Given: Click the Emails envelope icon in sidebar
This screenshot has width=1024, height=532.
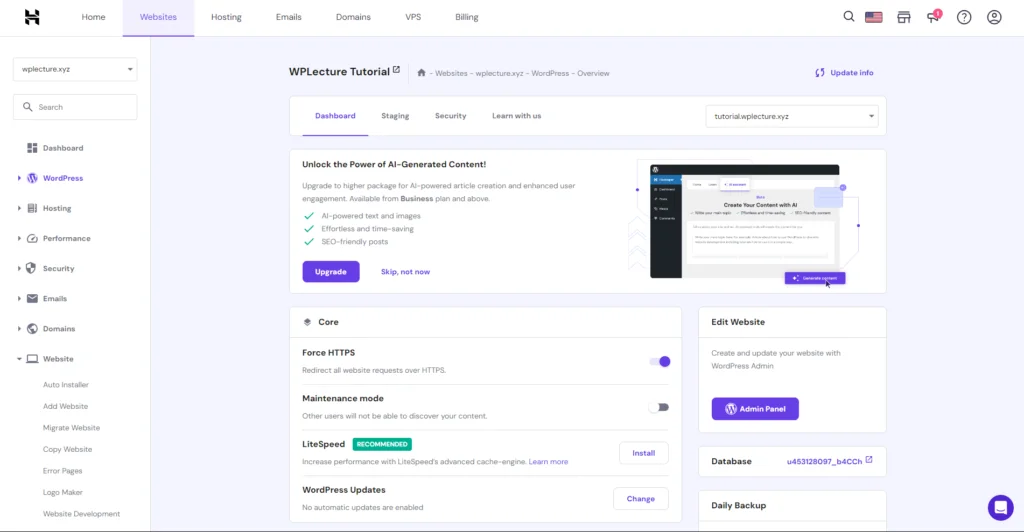Looking at the screenshot, I should (x=32, y=298).
